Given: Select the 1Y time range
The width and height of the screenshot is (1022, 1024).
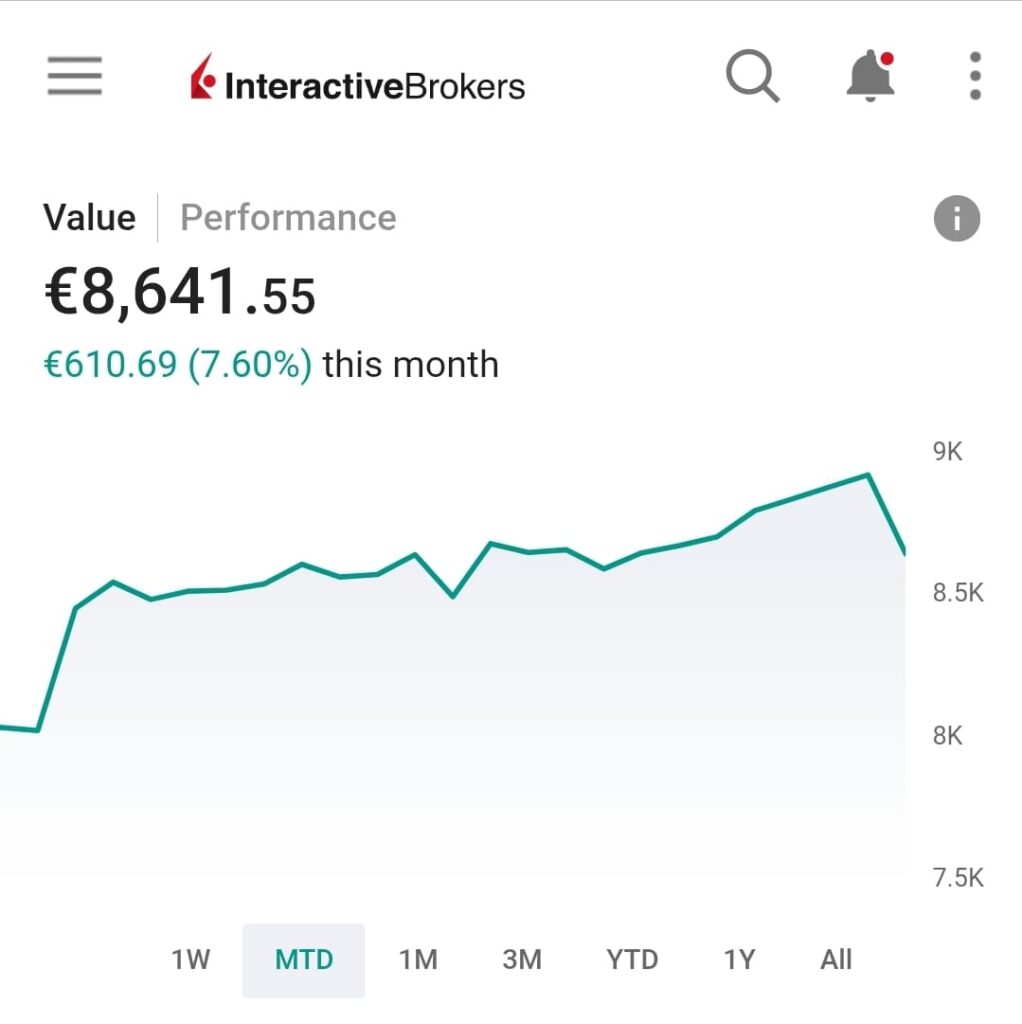Looking at the screenshot, I should click(x=739, y=960).
